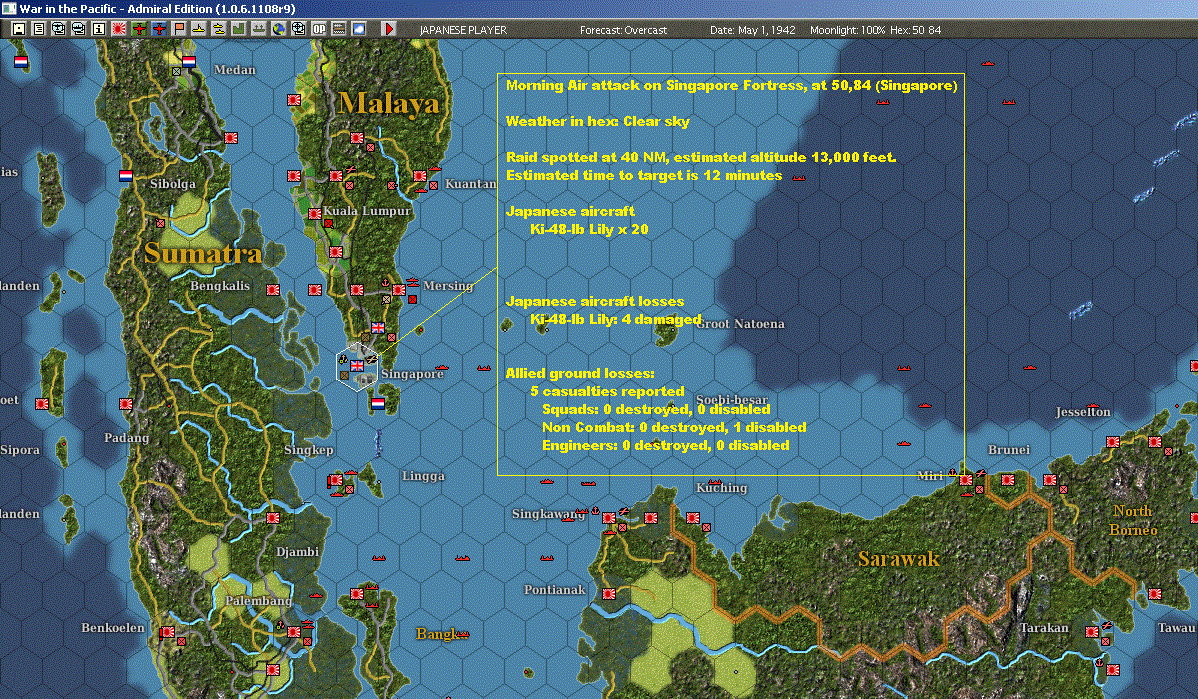Select Japanese base at Pontianak
The width and height of the screenshot is (1198, 699).
click(x=609, y=594)
